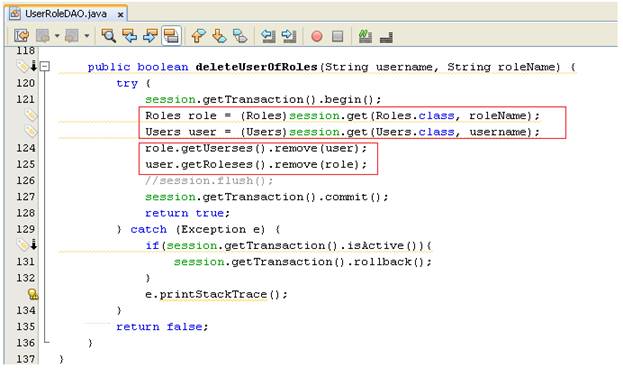Click line number 127 in gutter

[x=26, y=197]
